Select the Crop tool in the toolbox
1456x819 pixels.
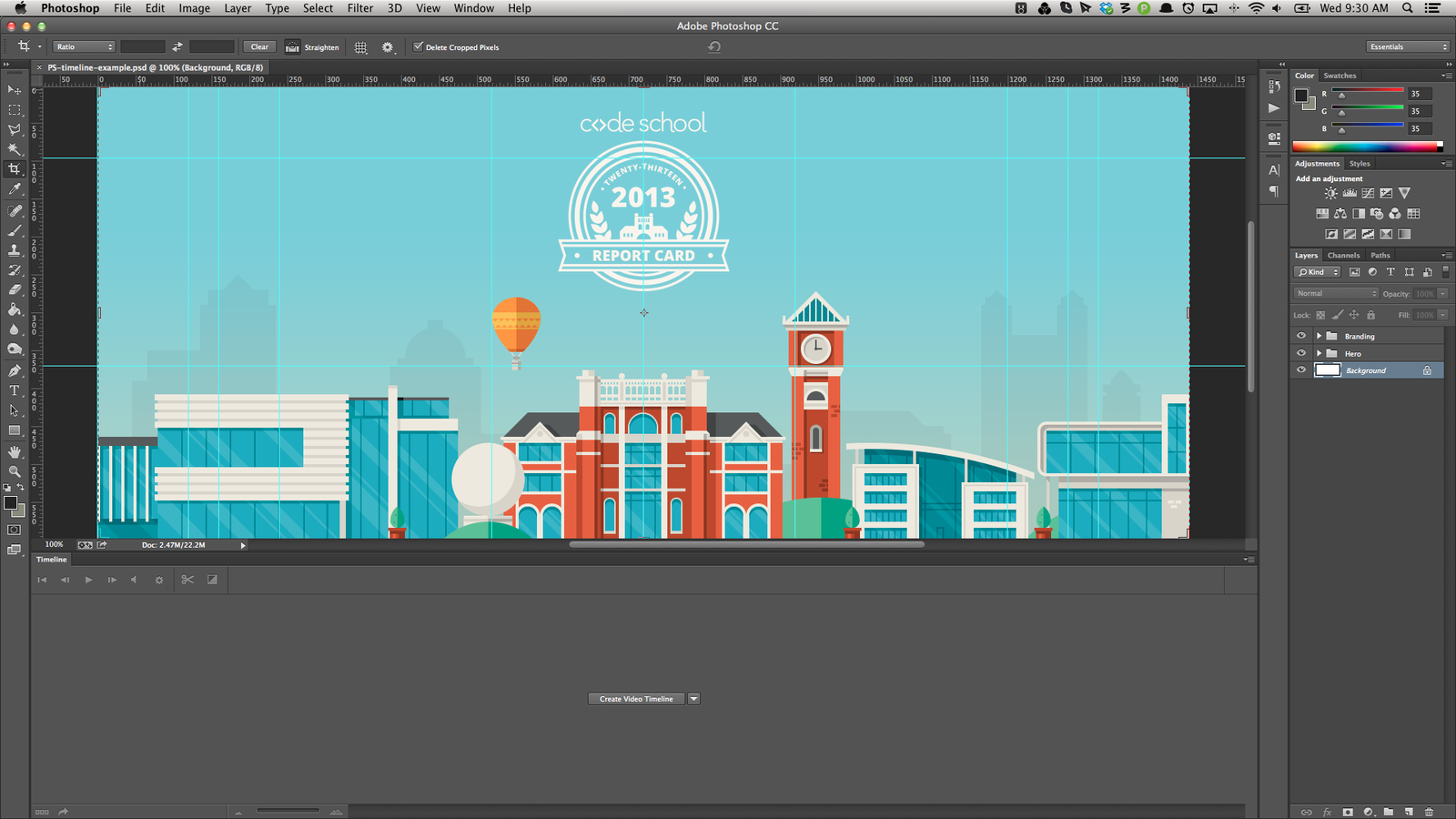15,169
